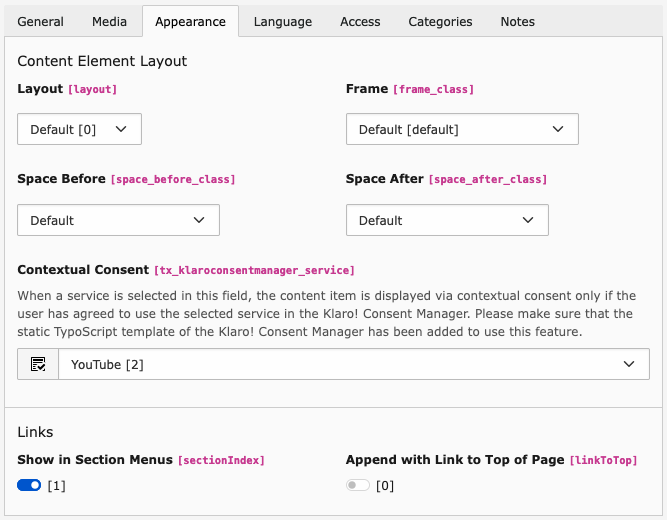Switch to the Categories tab

click(x=440, y=21)
